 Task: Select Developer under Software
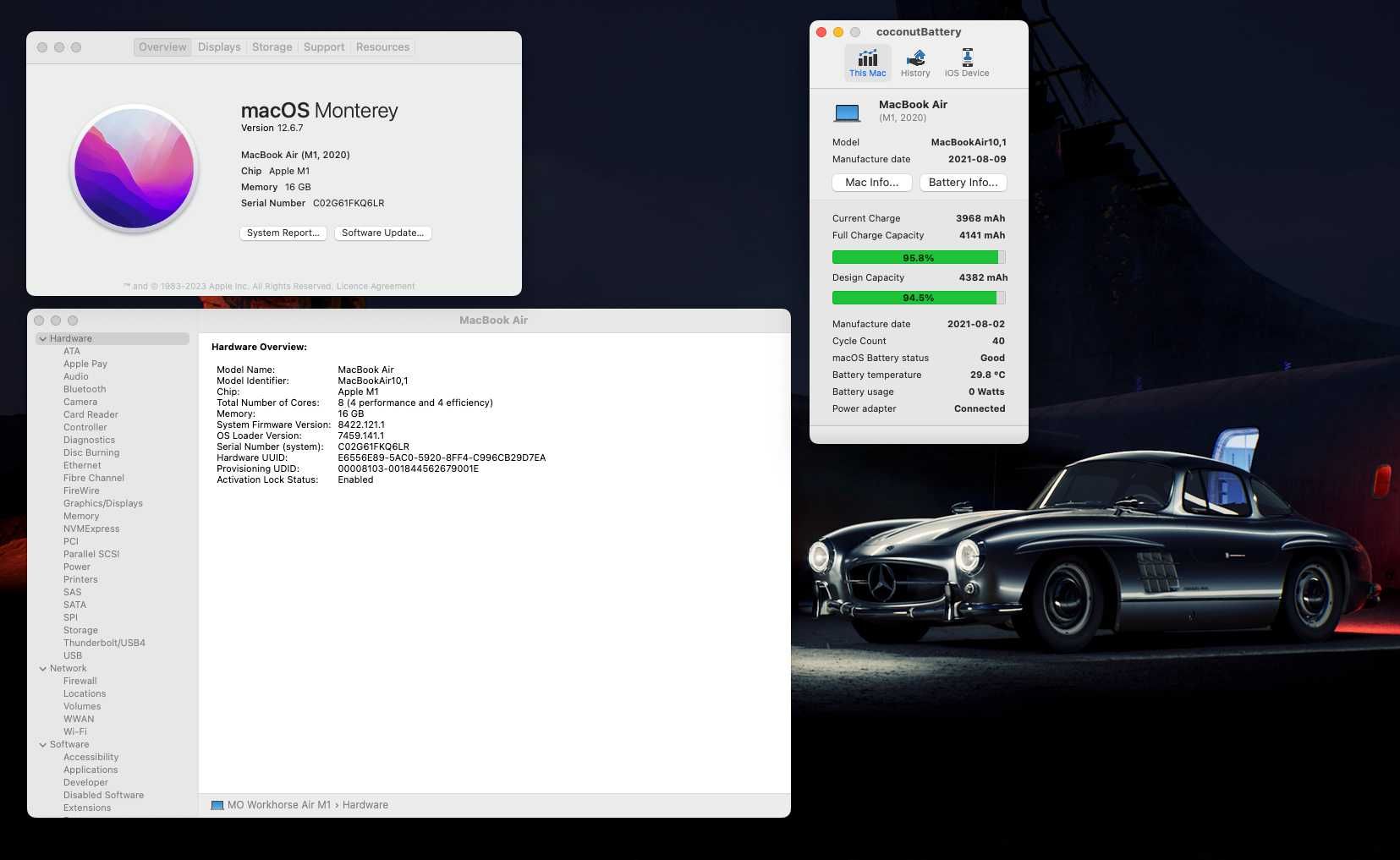coord(86,782)
